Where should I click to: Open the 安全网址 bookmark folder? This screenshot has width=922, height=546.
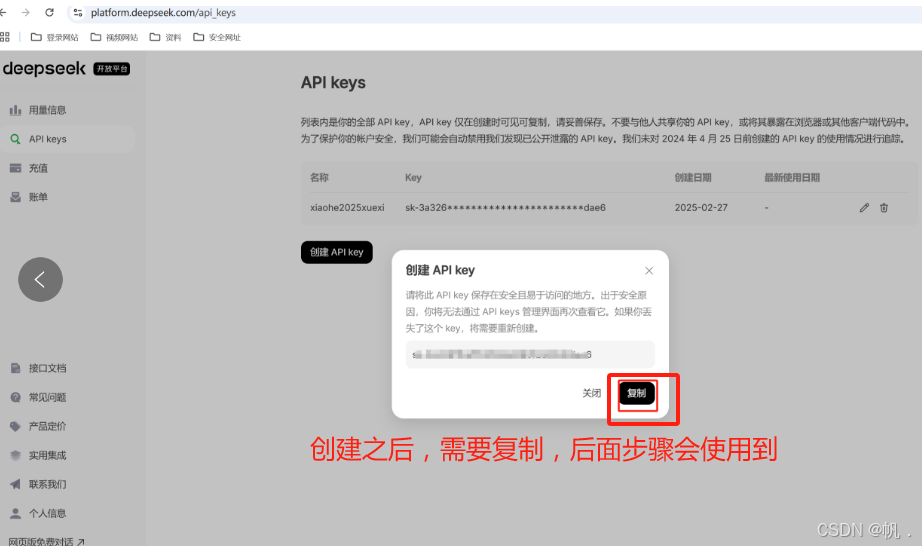(217, 37)
